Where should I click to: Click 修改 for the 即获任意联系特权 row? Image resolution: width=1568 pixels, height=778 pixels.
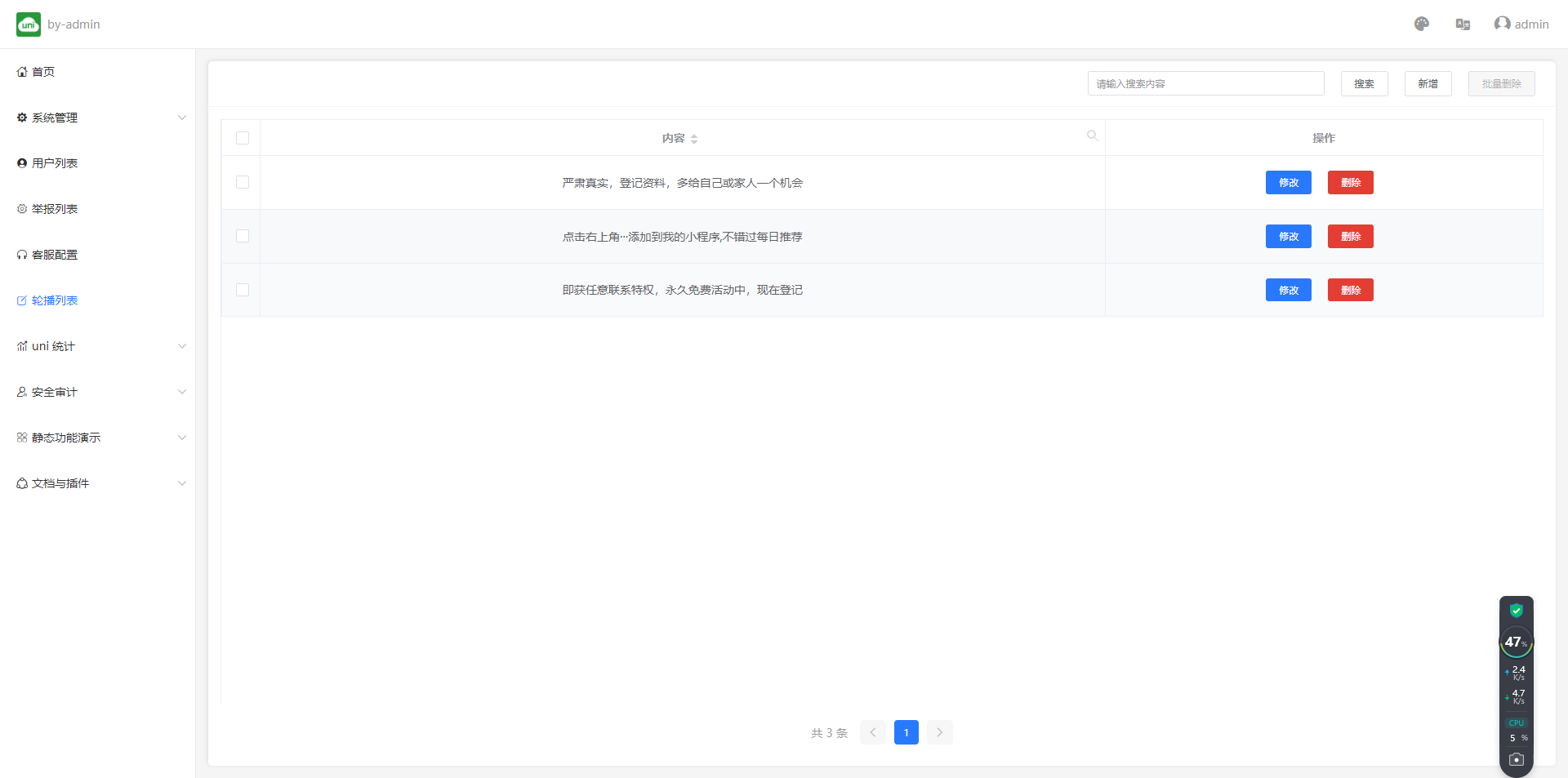click(x=1289, y=290)
